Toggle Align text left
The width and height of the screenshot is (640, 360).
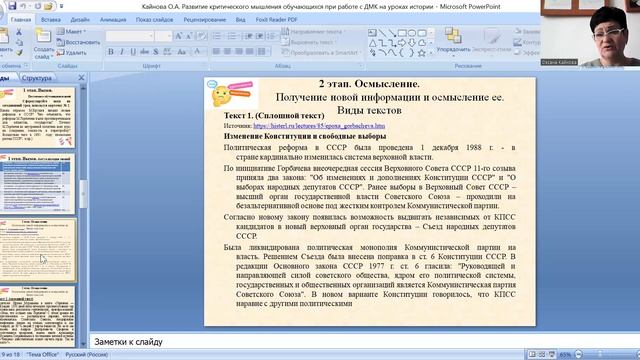click(x=216, y=51)
